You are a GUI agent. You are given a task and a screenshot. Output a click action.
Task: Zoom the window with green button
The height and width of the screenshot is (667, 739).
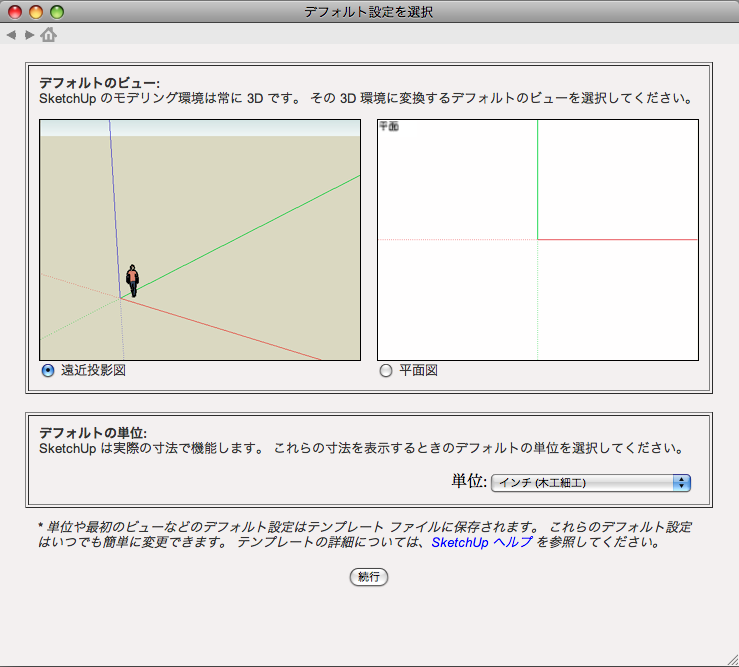[x=57, y=12]
